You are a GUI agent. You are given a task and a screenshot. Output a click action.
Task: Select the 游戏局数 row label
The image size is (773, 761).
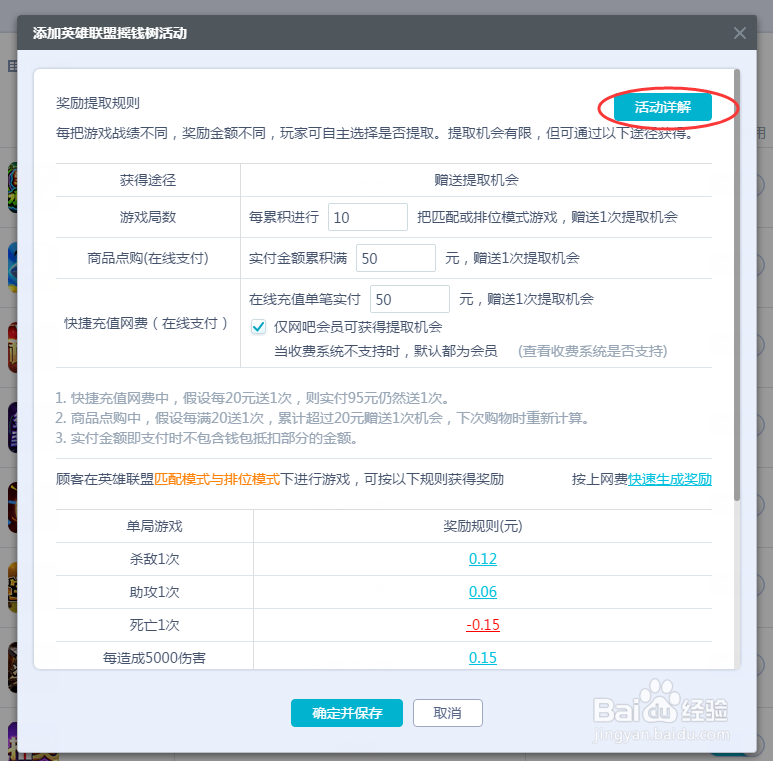[x=148, y=217]
